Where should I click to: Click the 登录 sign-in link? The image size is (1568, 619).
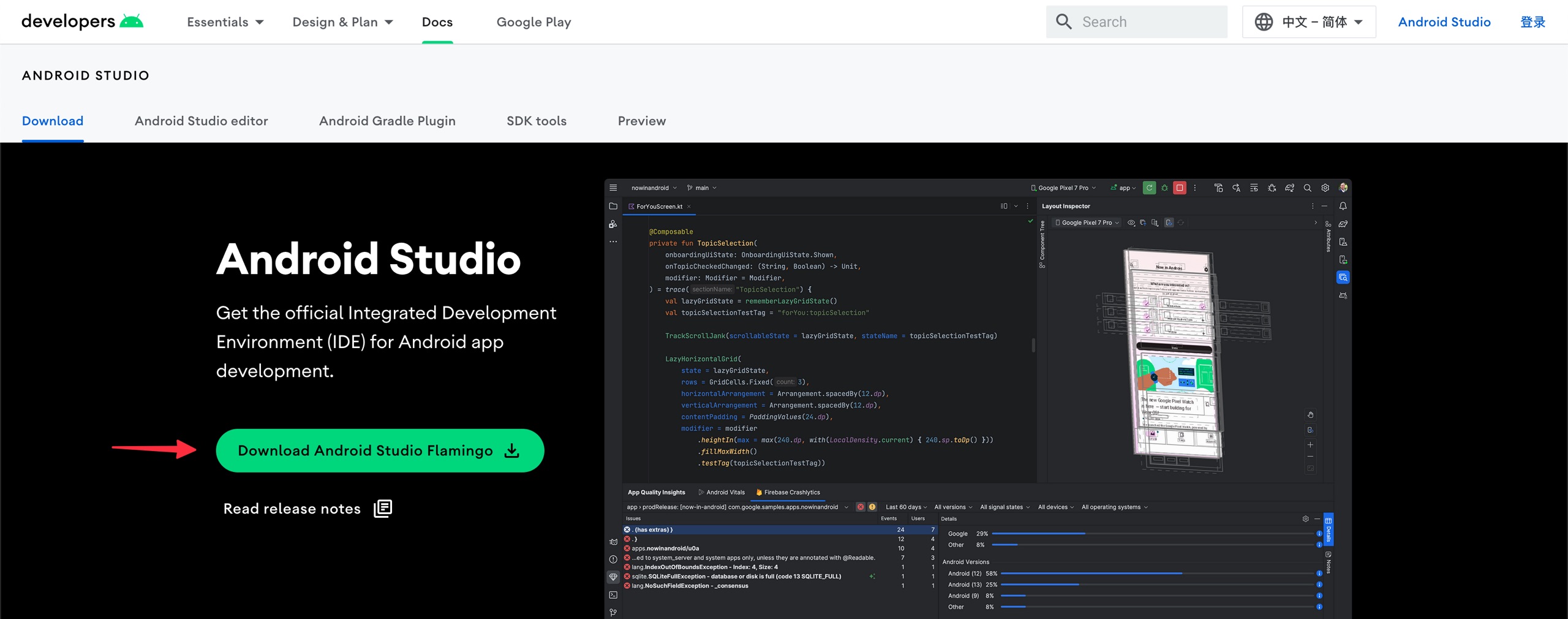tap(1532, 22)
